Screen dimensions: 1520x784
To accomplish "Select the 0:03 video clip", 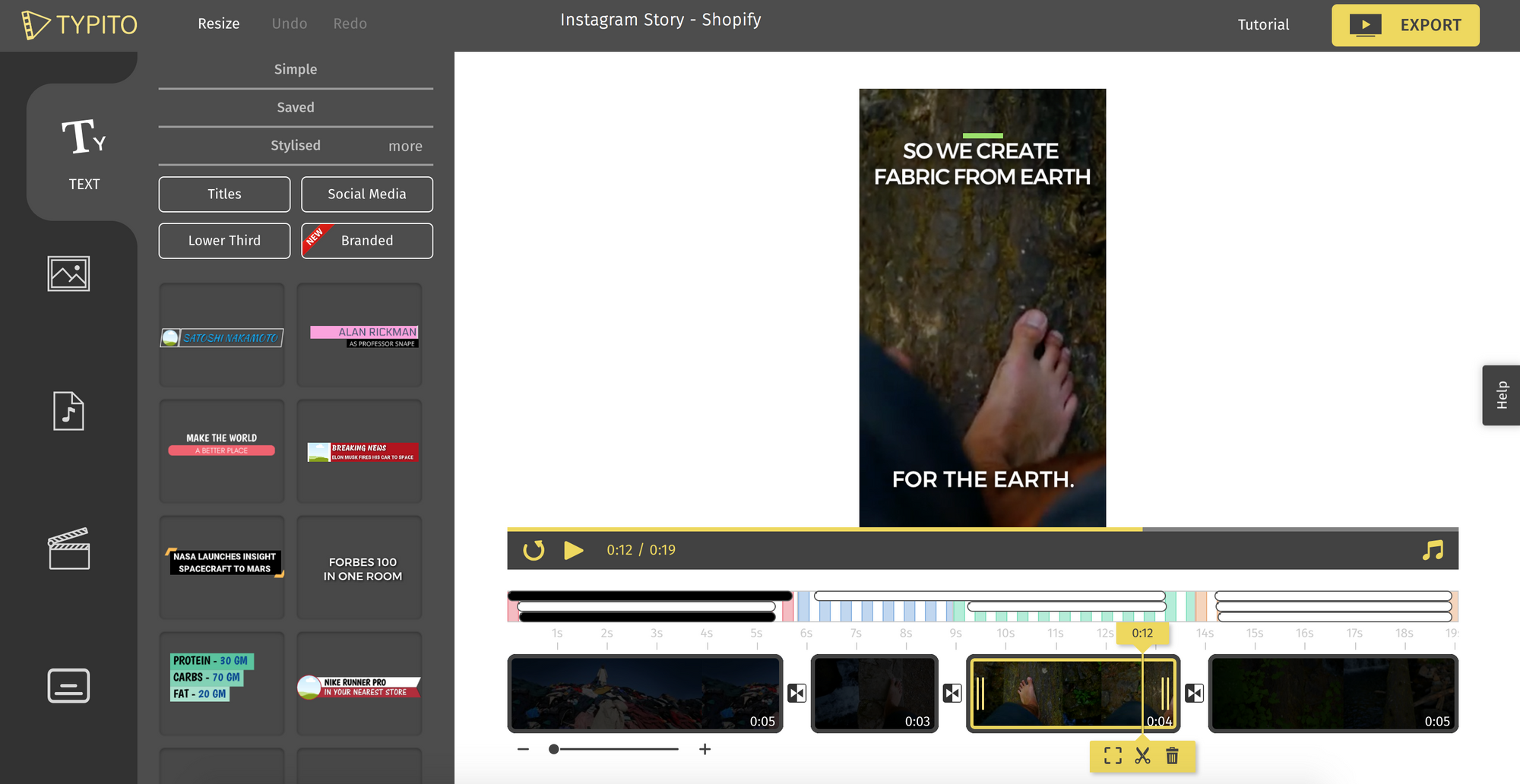I will tap(875, 694).
